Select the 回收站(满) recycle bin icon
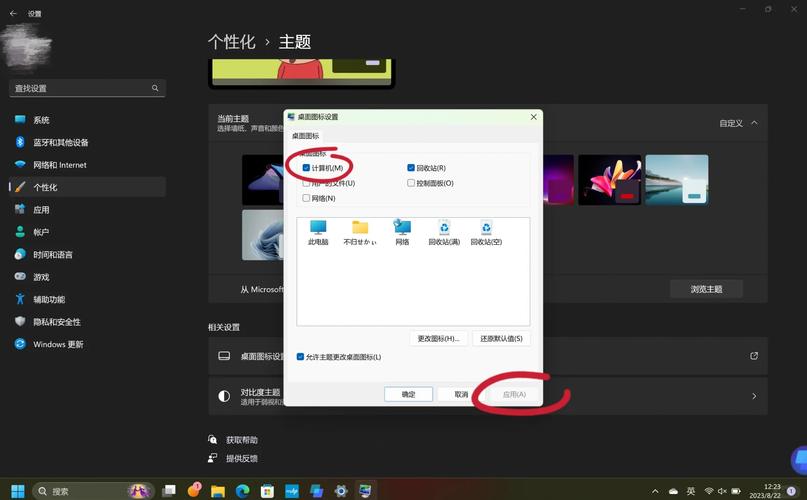 444,232
